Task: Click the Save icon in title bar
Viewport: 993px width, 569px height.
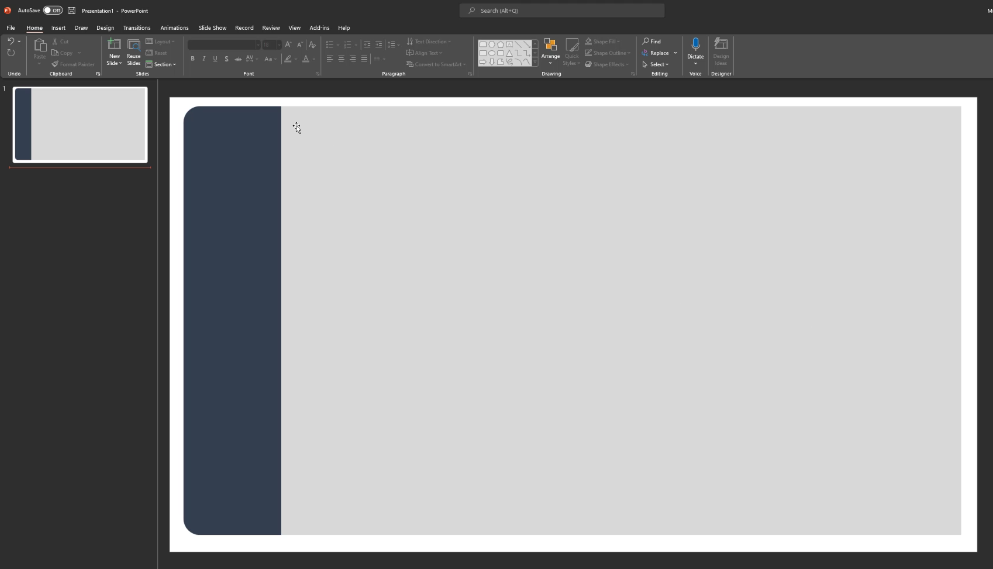Action: click(72, 10)
